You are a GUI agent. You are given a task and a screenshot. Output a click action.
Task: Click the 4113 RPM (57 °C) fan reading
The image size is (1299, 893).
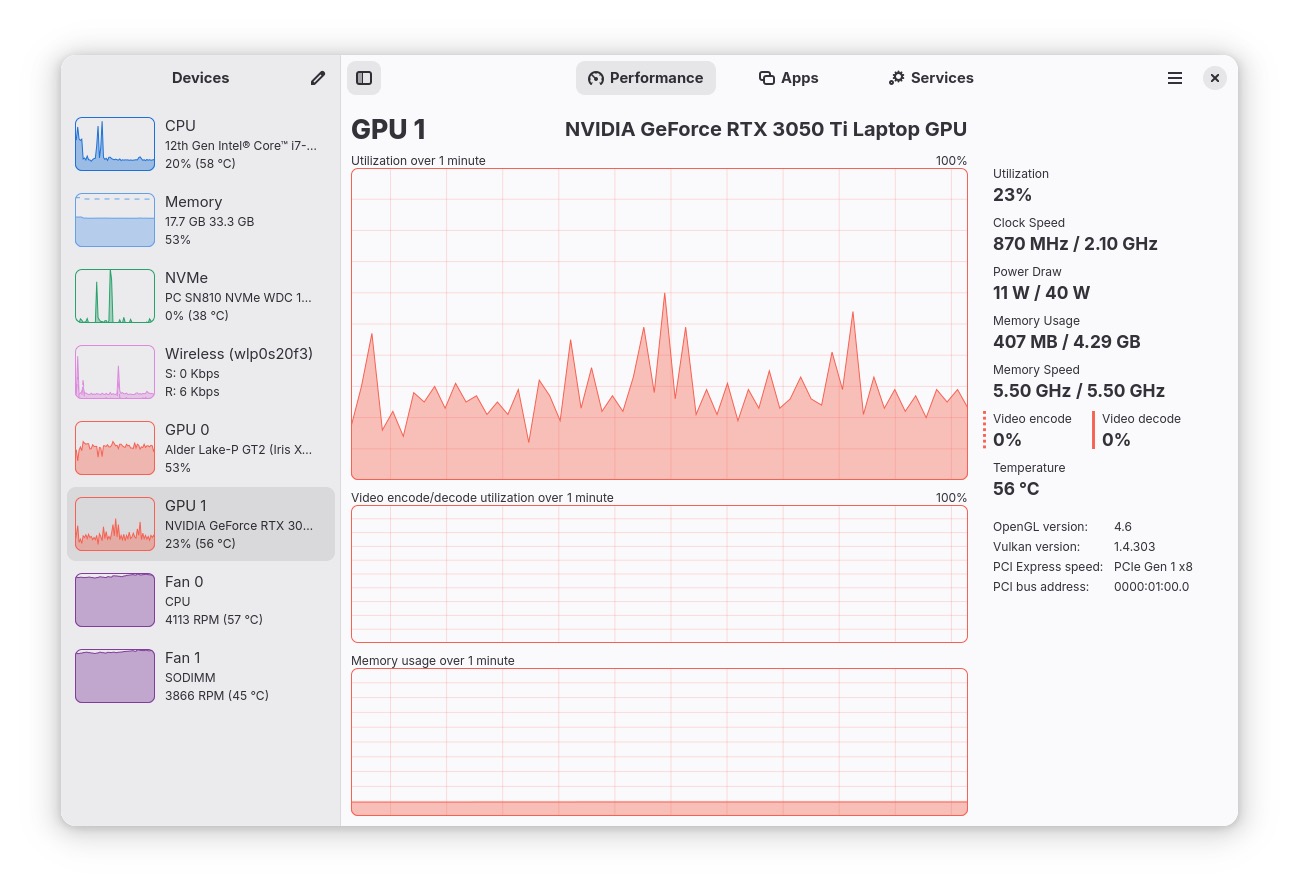coord(214,620)
